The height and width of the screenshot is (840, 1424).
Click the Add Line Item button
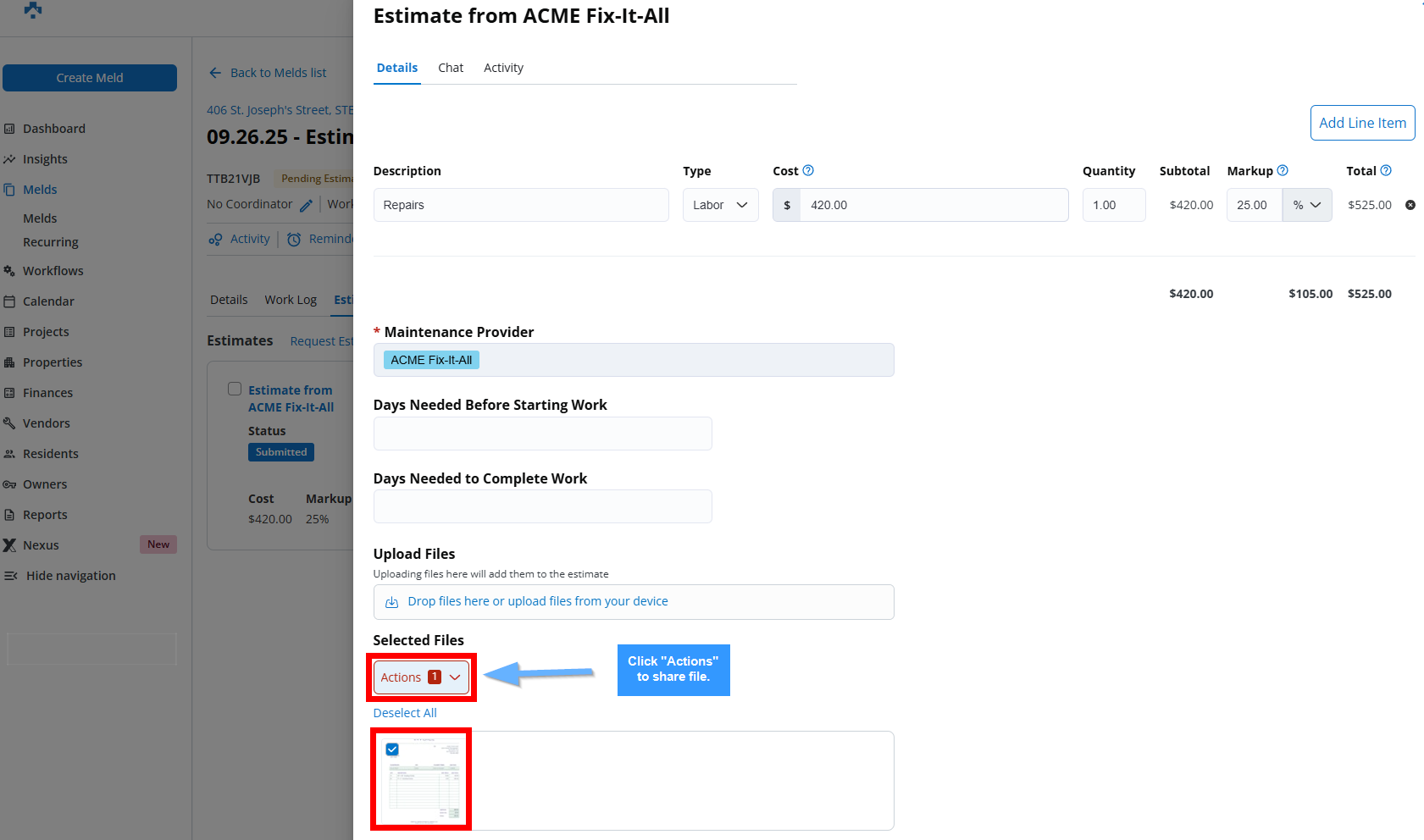coord(1362,123)
